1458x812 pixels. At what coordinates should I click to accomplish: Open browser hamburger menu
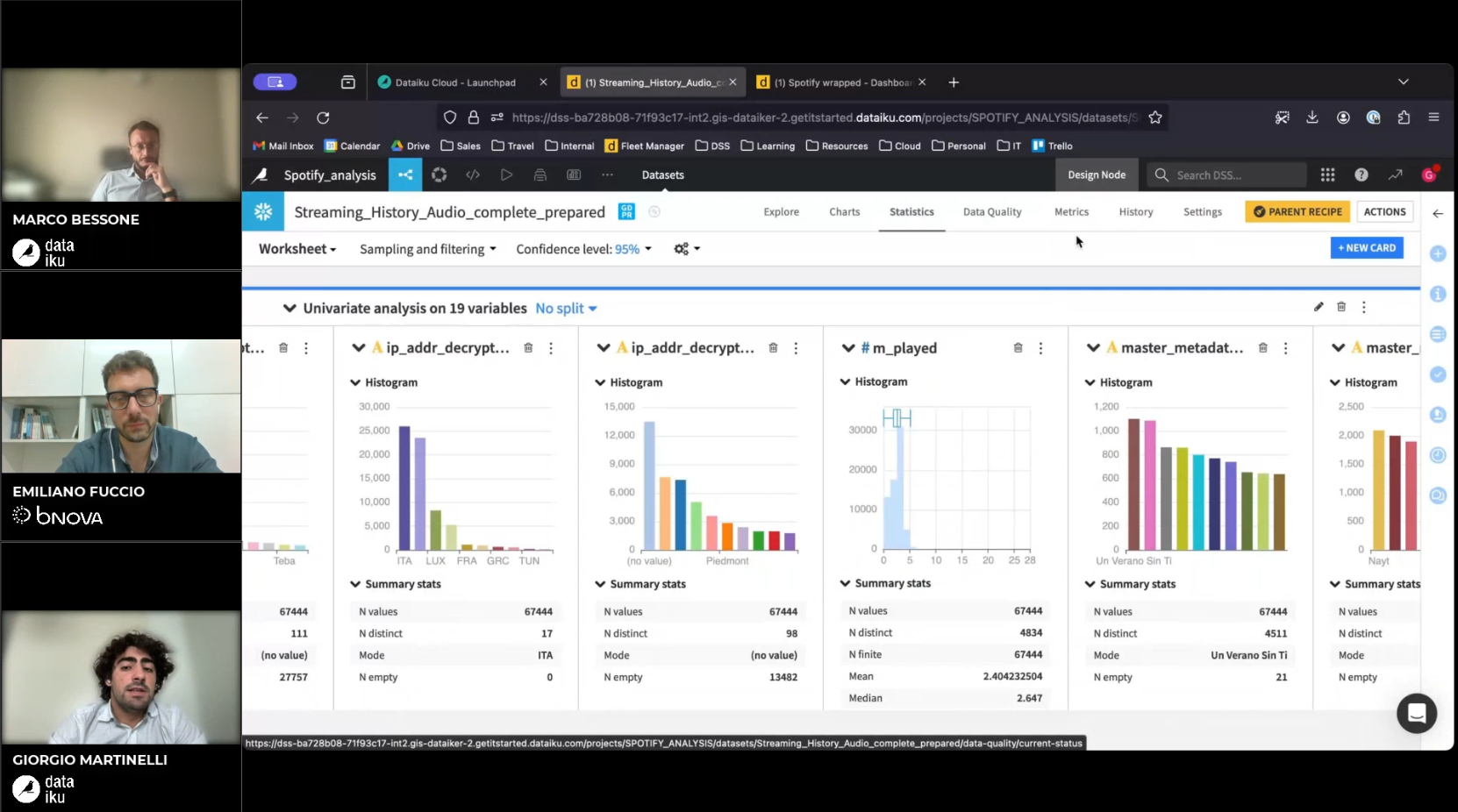coord(1433,118)
